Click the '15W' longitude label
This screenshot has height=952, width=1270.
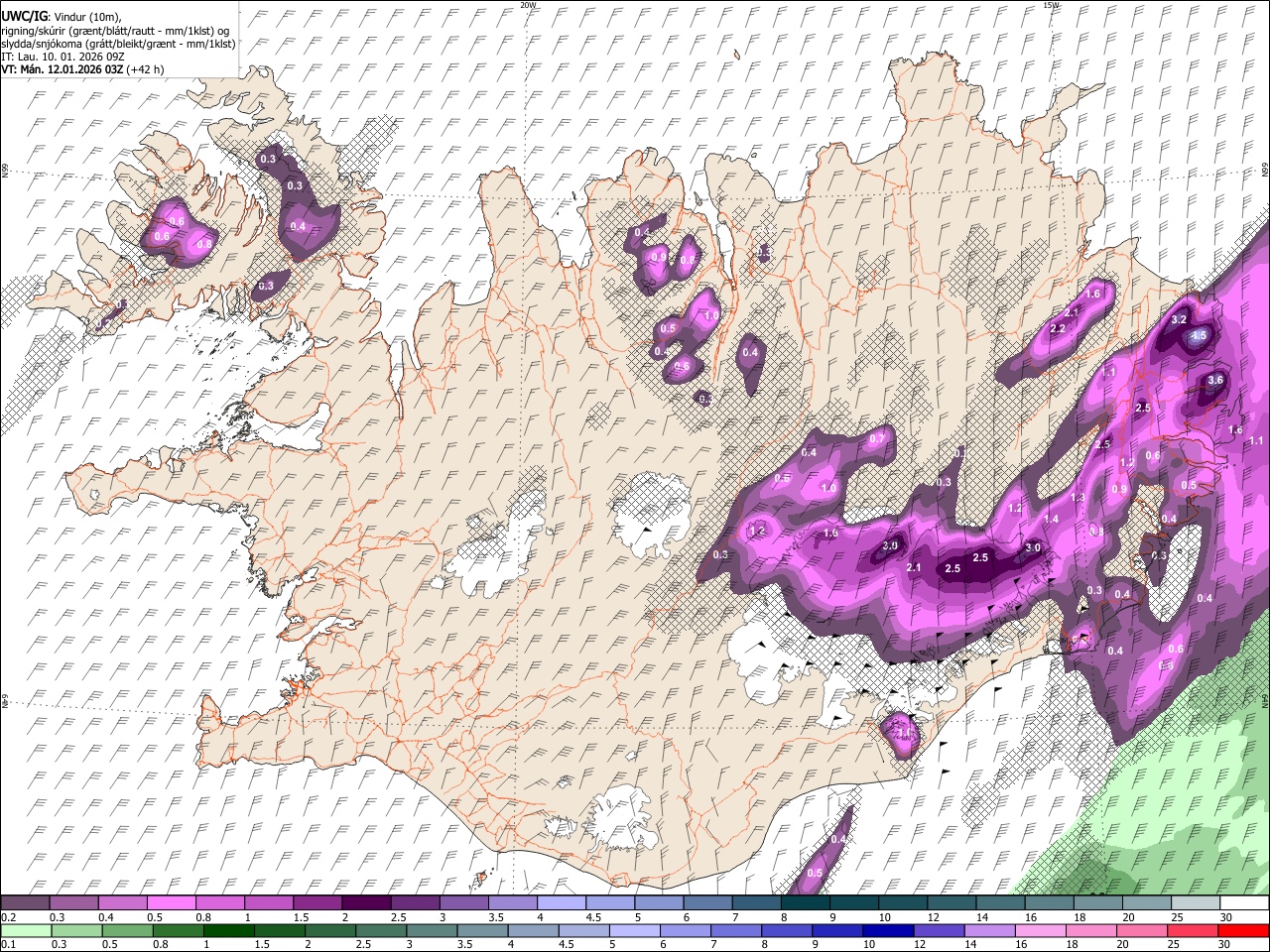(1052, 5)
